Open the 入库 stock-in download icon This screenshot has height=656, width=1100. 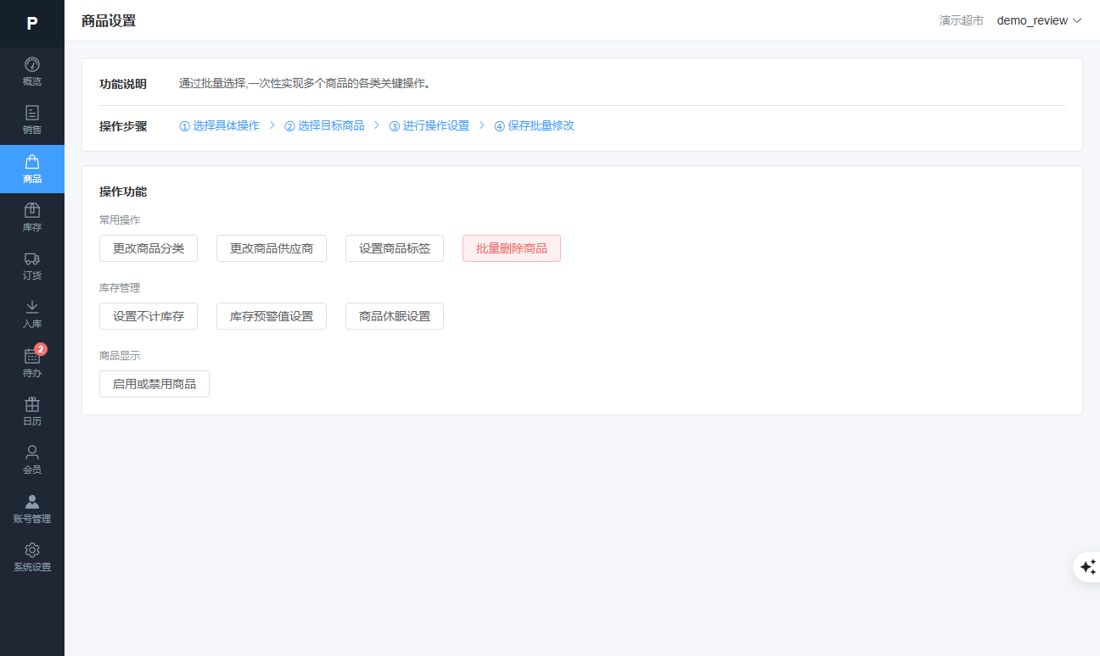32,314
